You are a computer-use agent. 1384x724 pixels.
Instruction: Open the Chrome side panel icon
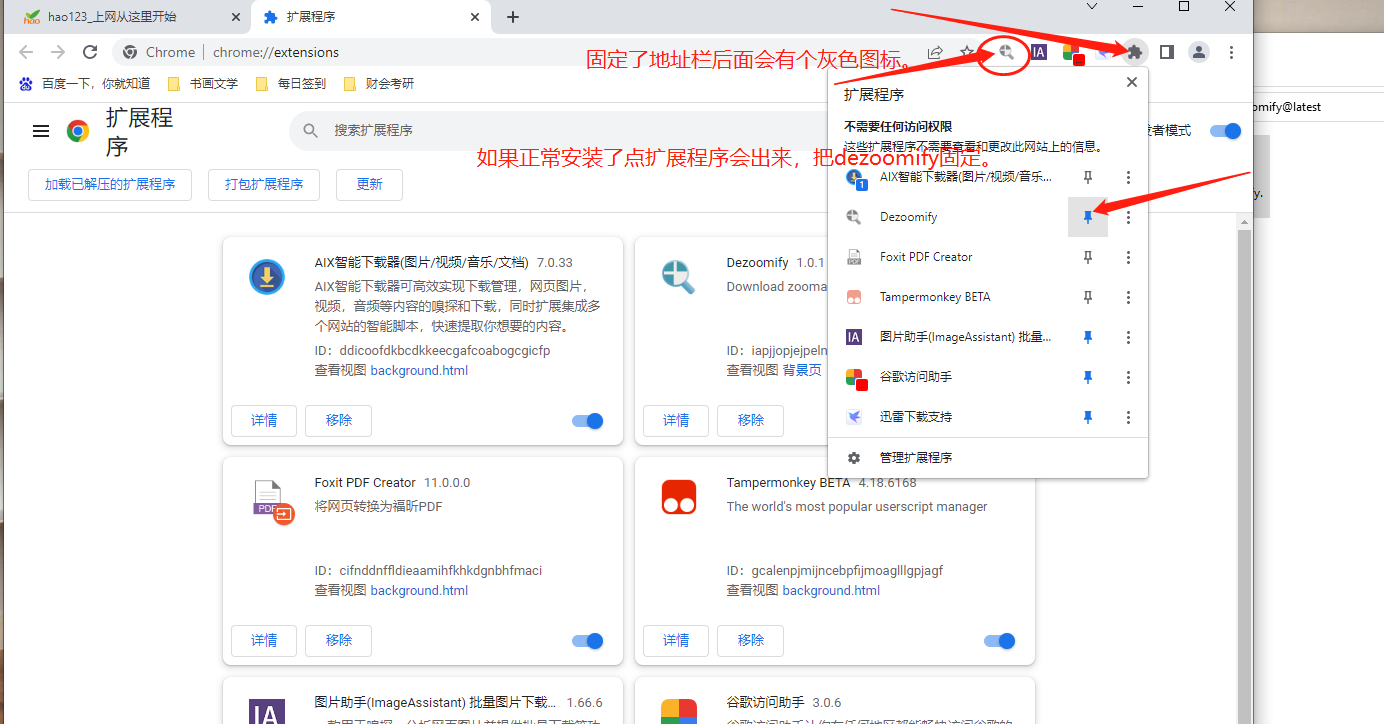[x=1166, y=52]
